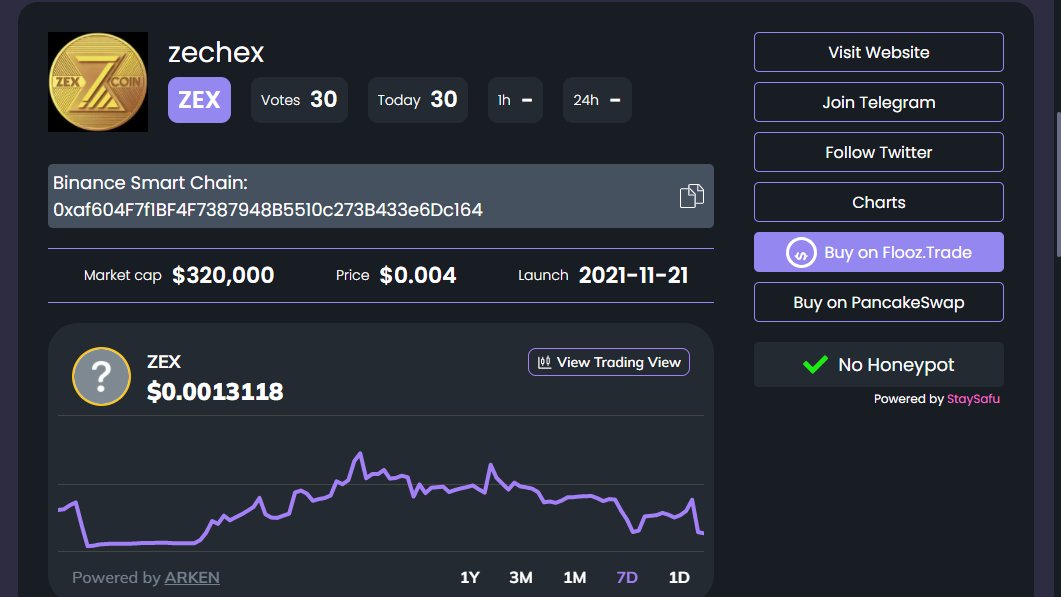
Task: Click the 24h change box
Action: [597, 100]
